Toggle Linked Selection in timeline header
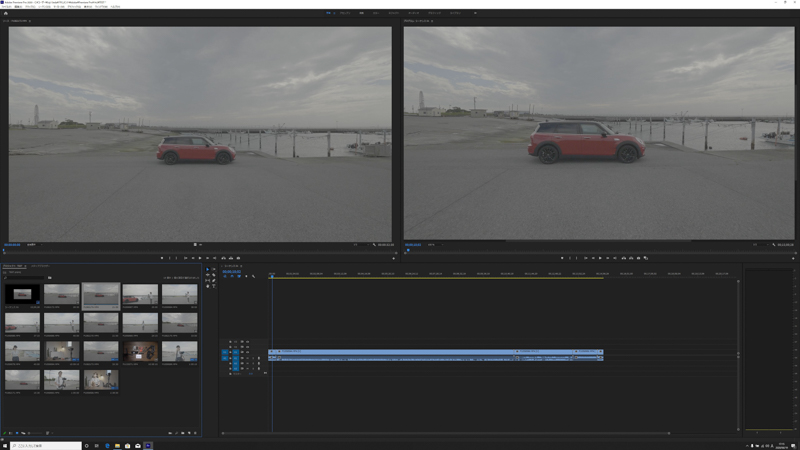 pos(239,276)
